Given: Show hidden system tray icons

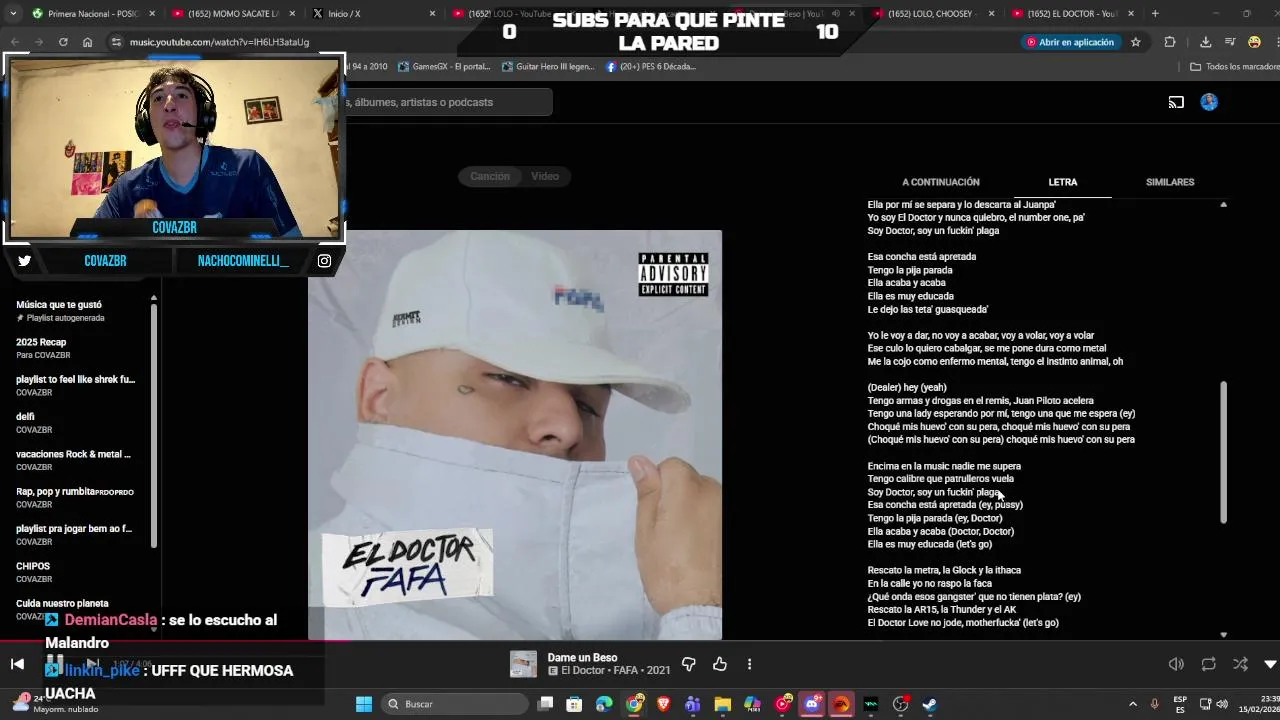Looking at the screenshot, I should 1132,704.
